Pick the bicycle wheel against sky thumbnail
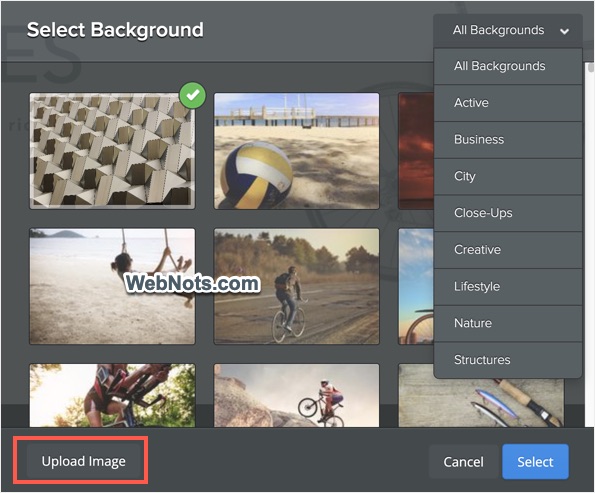 point(416,287)
